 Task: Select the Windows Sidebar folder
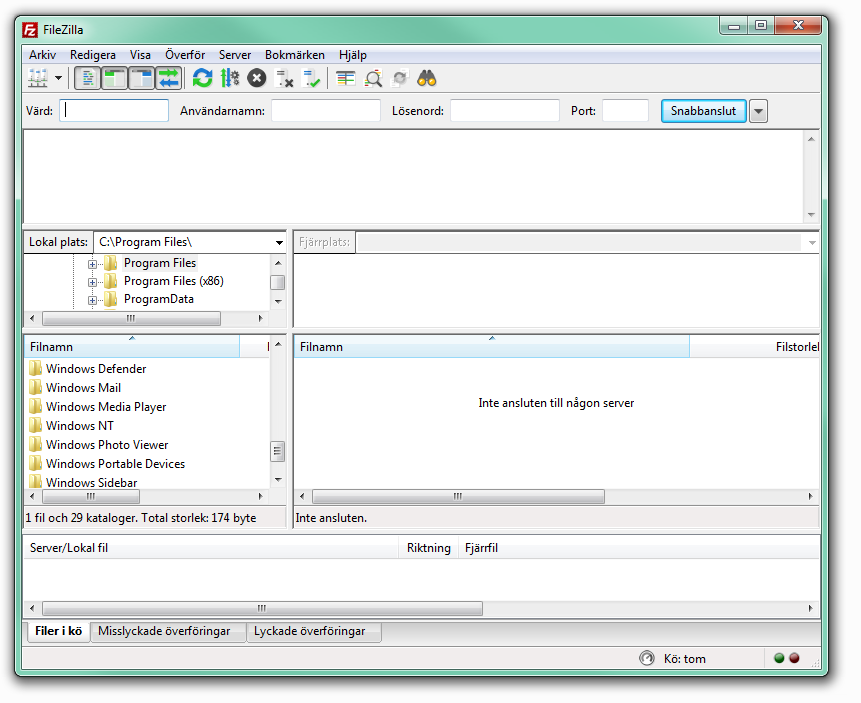pyautogui.click(x=92, y=482)
